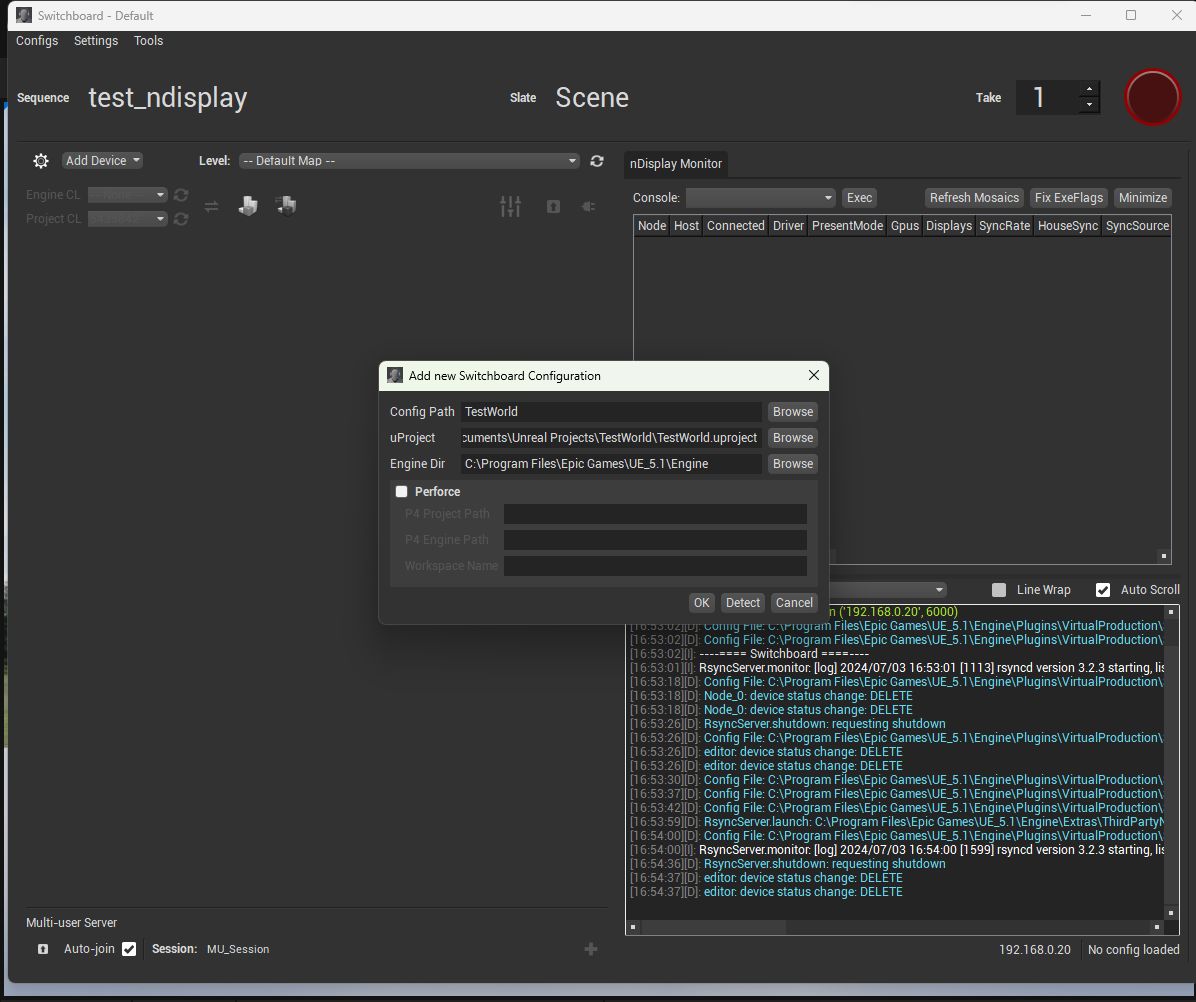Click the sync changelist arrows icon
The height and width of the screenshot is (1002, 1196).
click(x=211, y=207)
